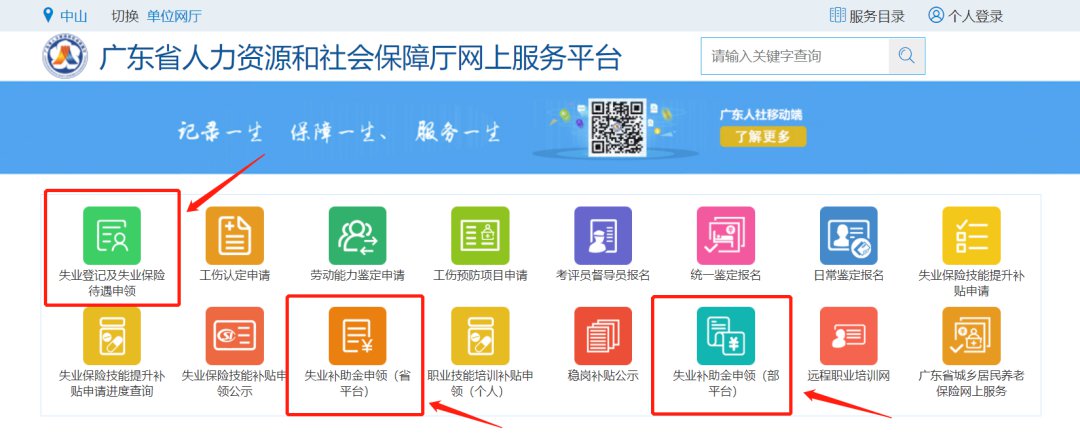Click the platform logo emblem
This screenshot has height=434, width=1080.
coord(65,56)
